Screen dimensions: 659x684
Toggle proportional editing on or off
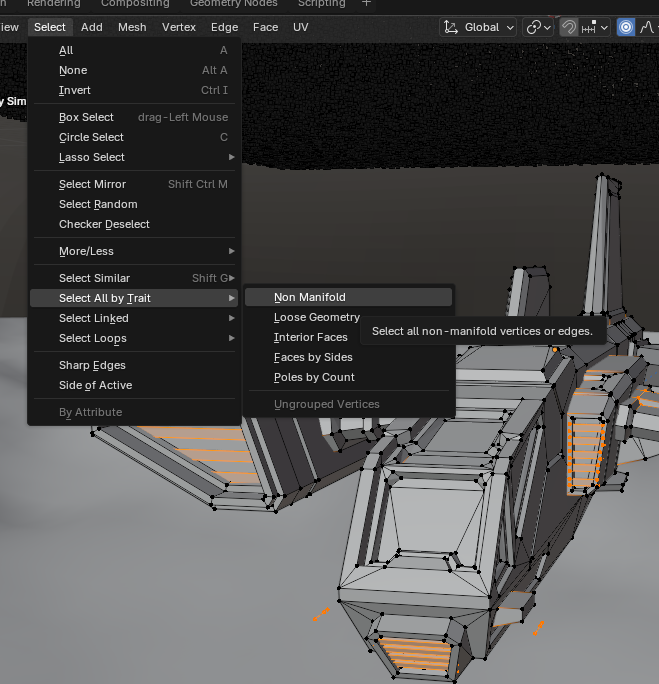pos(626,27)
